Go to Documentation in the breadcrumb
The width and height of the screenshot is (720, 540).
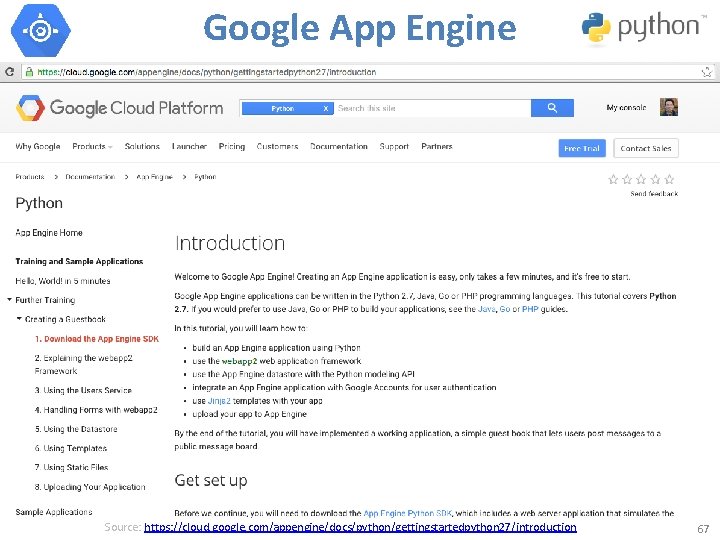tap(90, 177)
